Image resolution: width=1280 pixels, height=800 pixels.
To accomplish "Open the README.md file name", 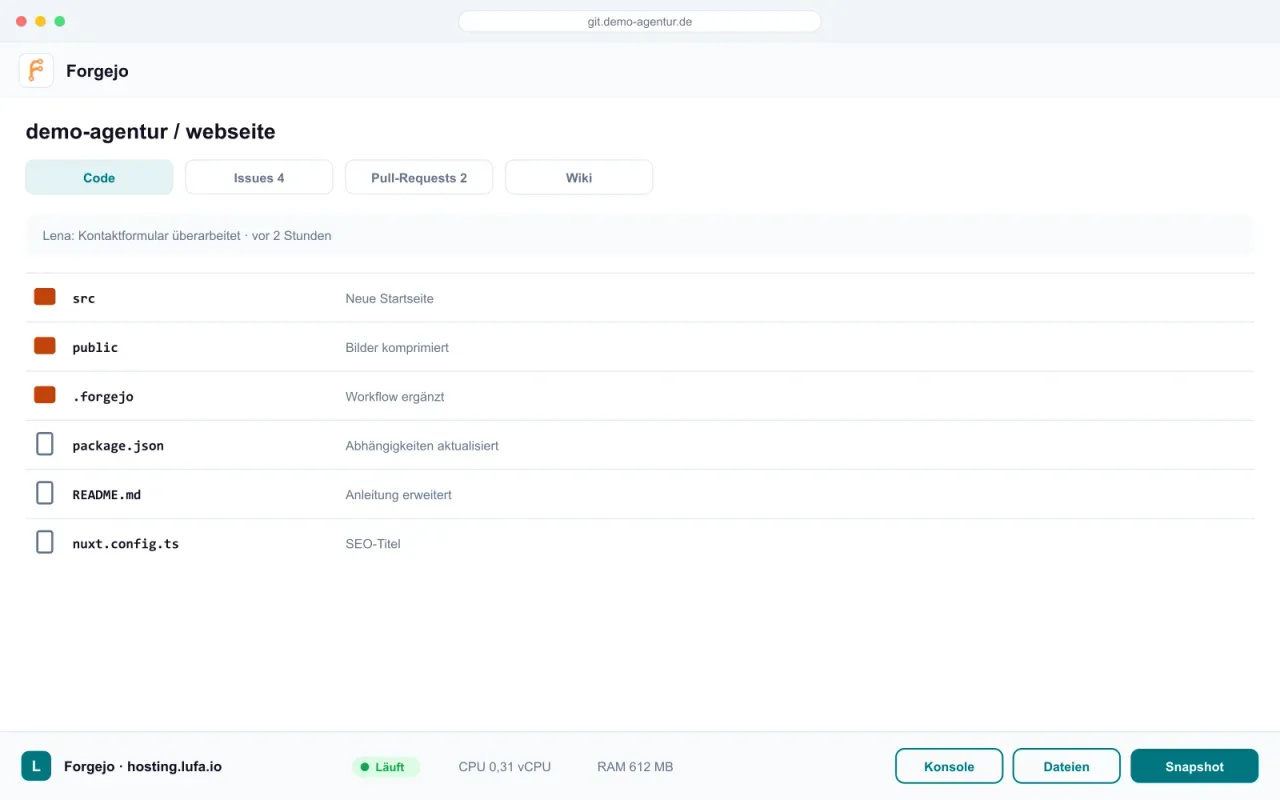I will click(107, 494).
